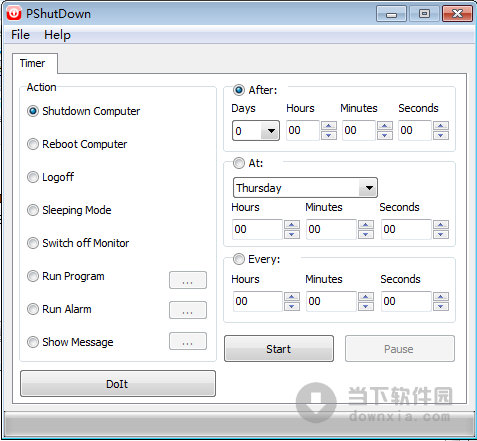The width and height of the screenshot is (477, 441).
Task: Increase At Minutes with up arrow
Action: coord(366,225)
